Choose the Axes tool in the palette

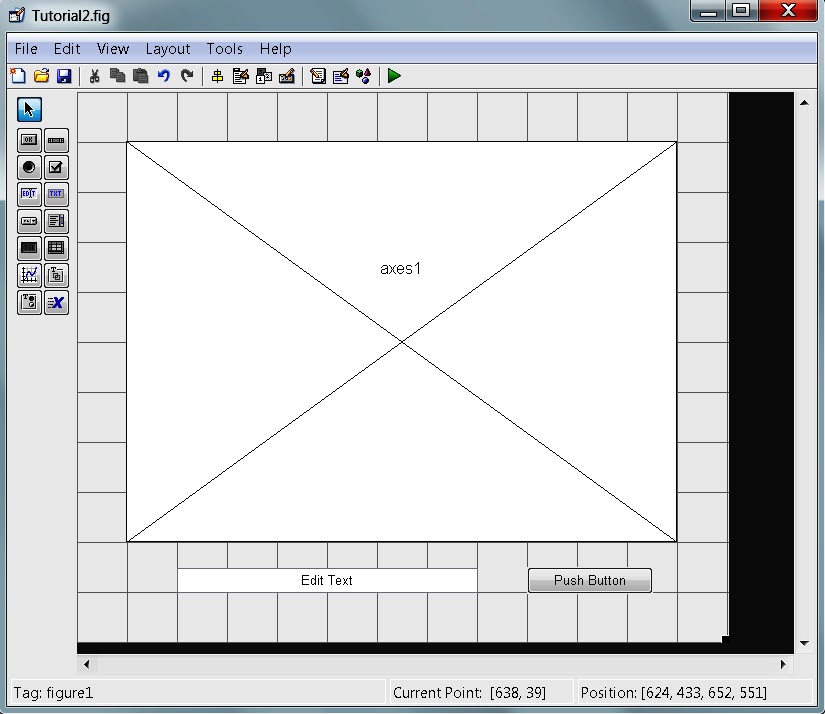point(28,275)
